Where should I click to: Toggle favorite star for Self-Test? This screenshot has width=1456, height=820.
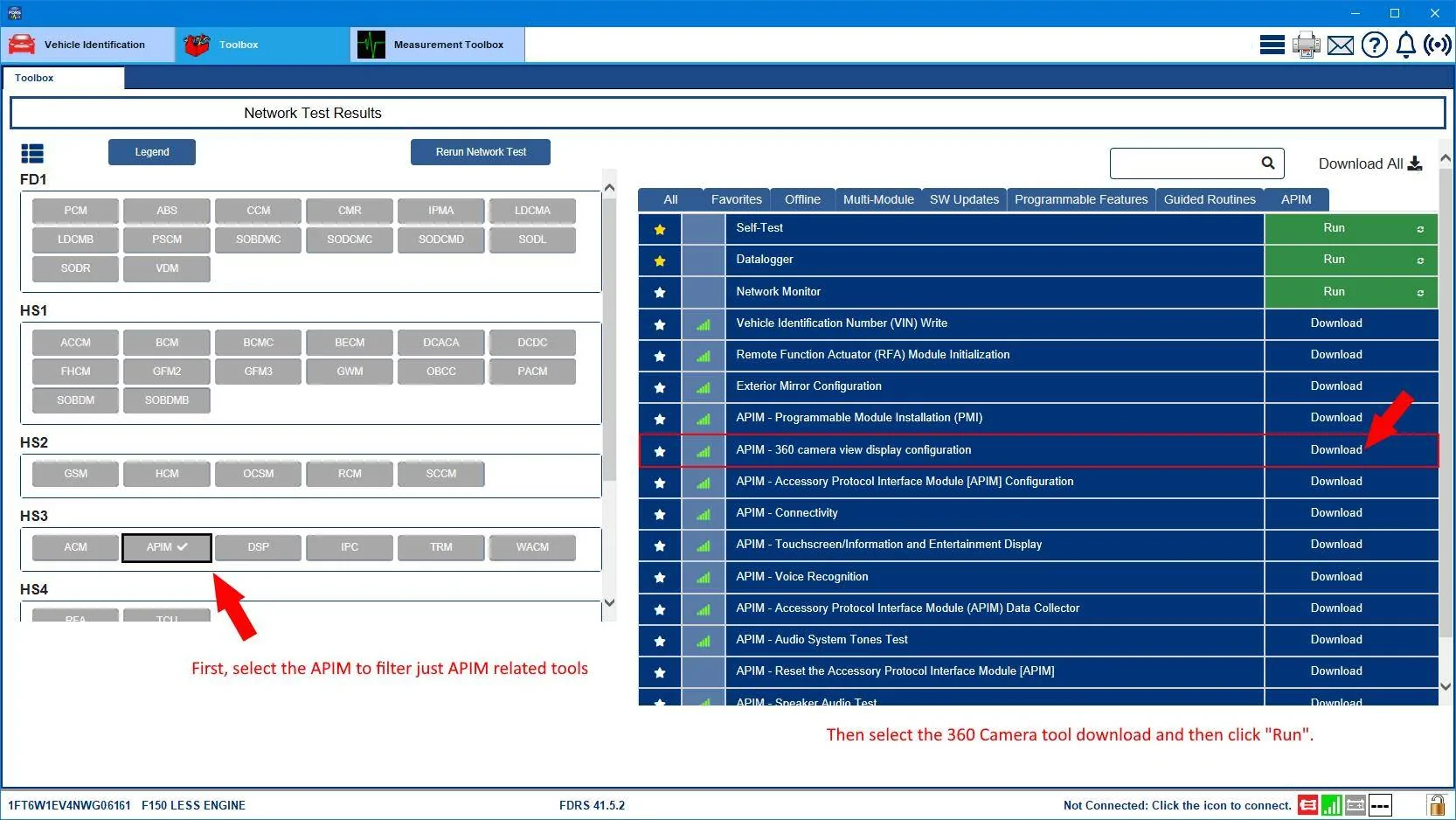point(660,229)
